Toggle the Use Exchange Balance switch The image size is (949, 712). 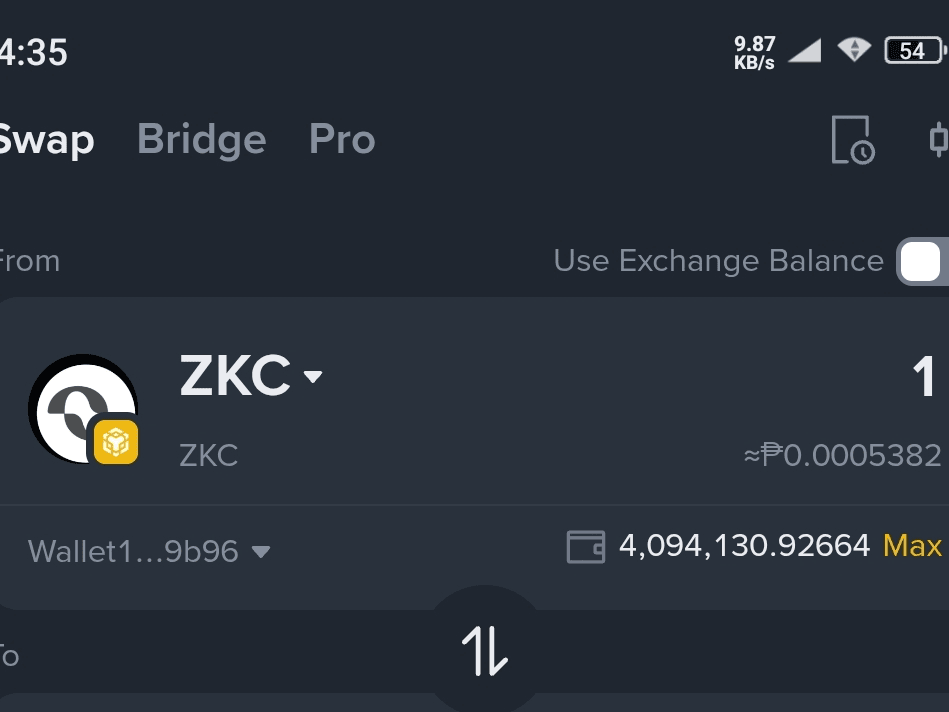coord(923,261)
